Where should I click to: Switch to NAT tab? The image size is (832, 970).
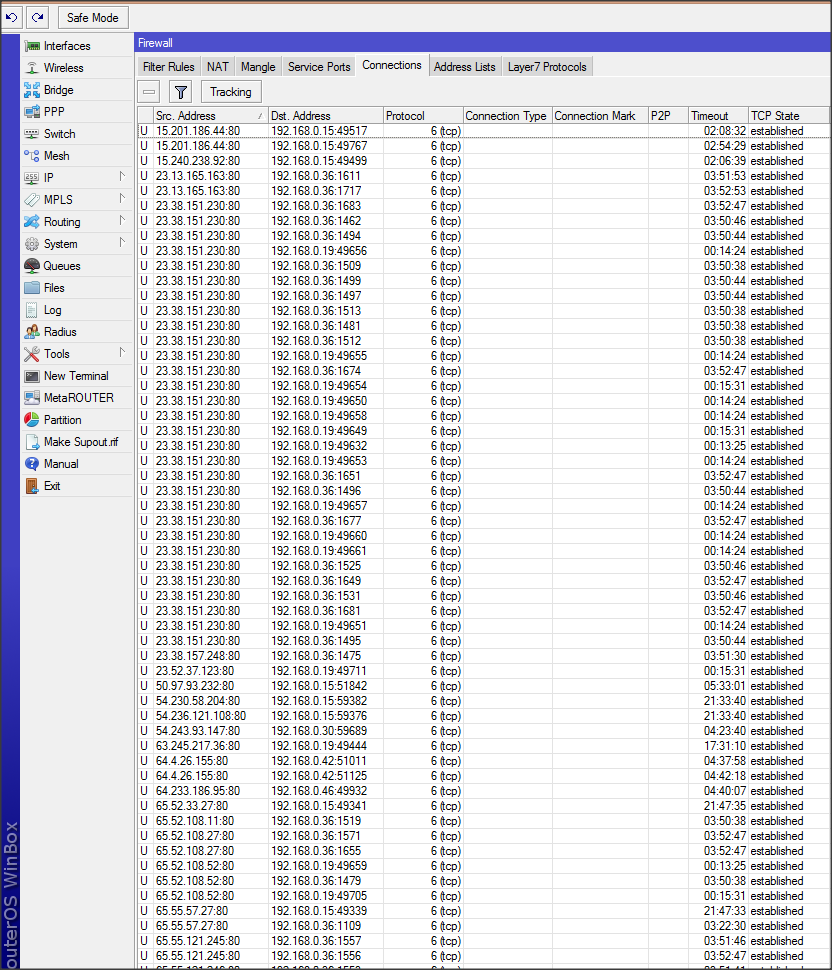[x=218, y=67]
